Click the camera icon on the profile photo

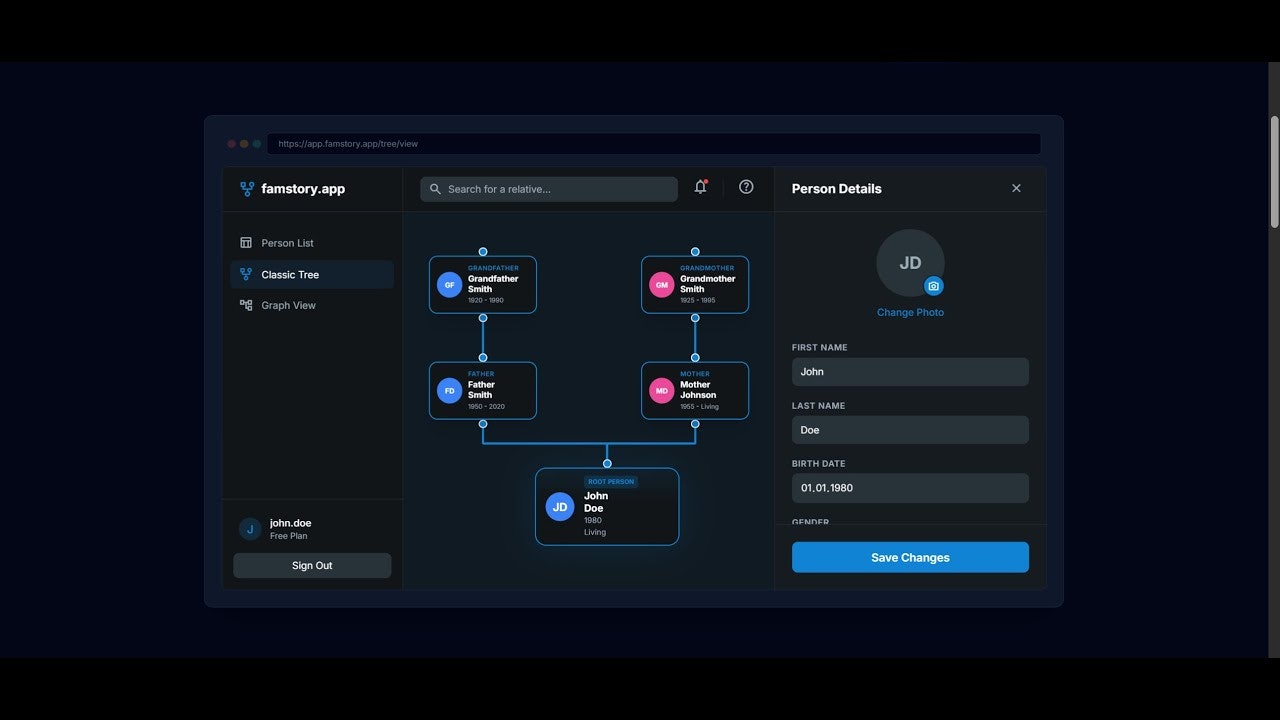[933, 286]
